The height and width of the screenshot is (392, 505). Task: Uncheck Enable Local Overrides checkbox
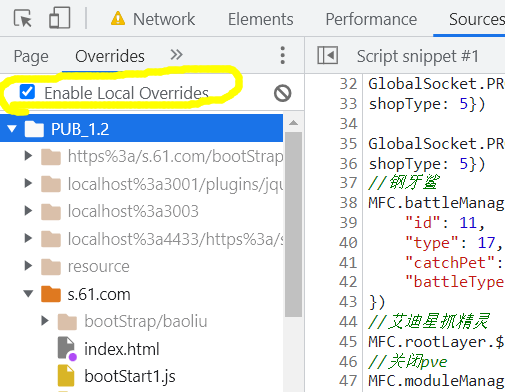click(27, 92)
